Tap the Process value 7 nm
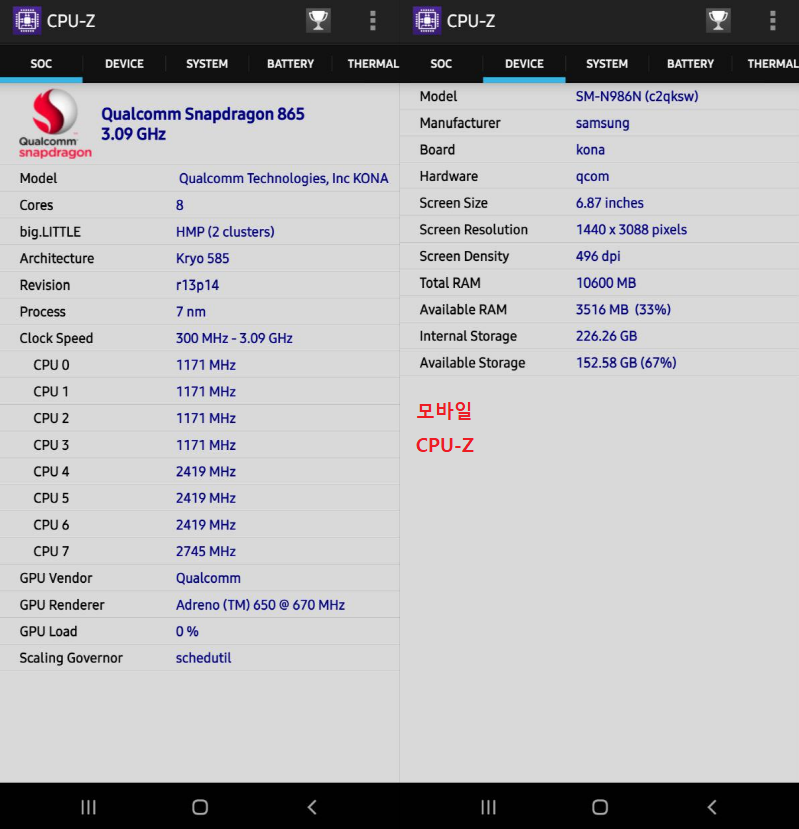Viewport: 799px width, 829px height. tap(190, 312)
